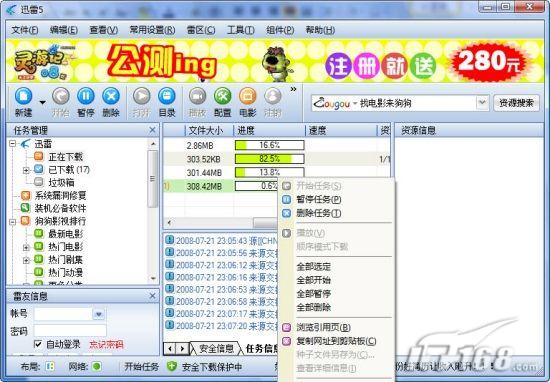Click the green 安全下载保护中 shield icon

tap(172, 367)
